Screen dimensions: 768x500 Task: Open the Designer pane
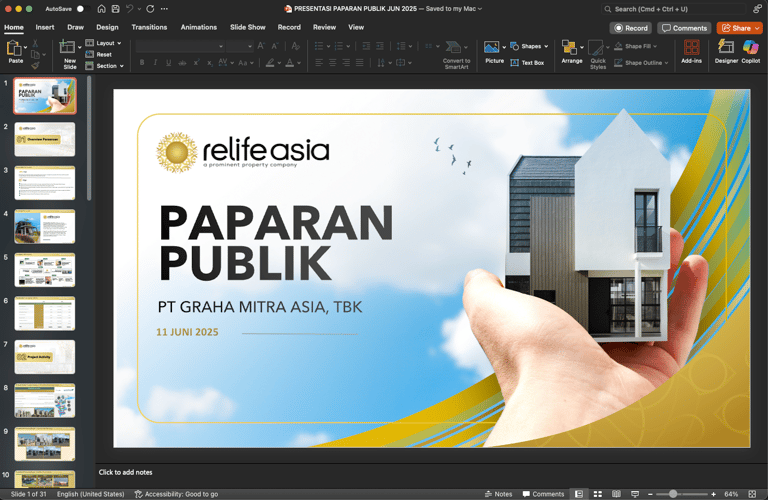(726, 52)
